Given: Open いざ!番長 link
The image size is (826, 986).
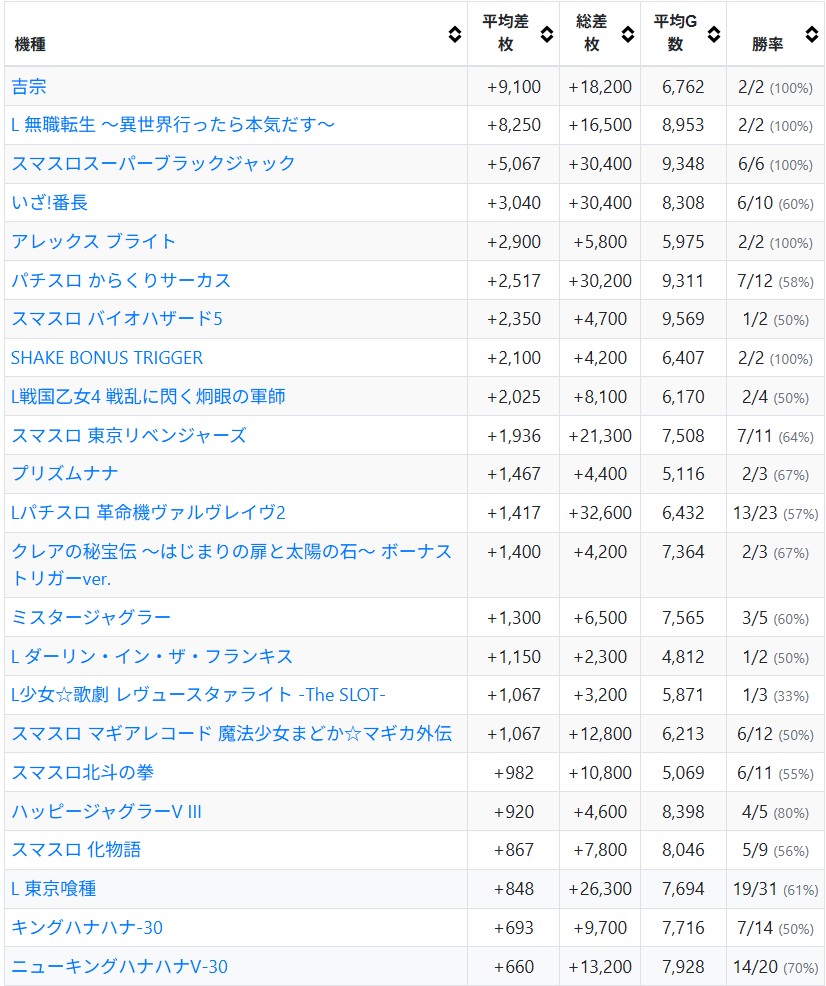Looking at the screenshot, I should click(50, 202).
